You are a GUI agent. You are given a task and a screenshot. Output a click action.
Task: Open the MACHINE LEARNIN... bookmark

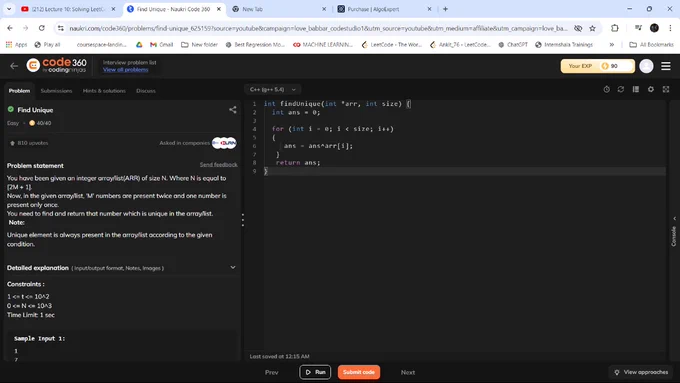pos(323,45)
